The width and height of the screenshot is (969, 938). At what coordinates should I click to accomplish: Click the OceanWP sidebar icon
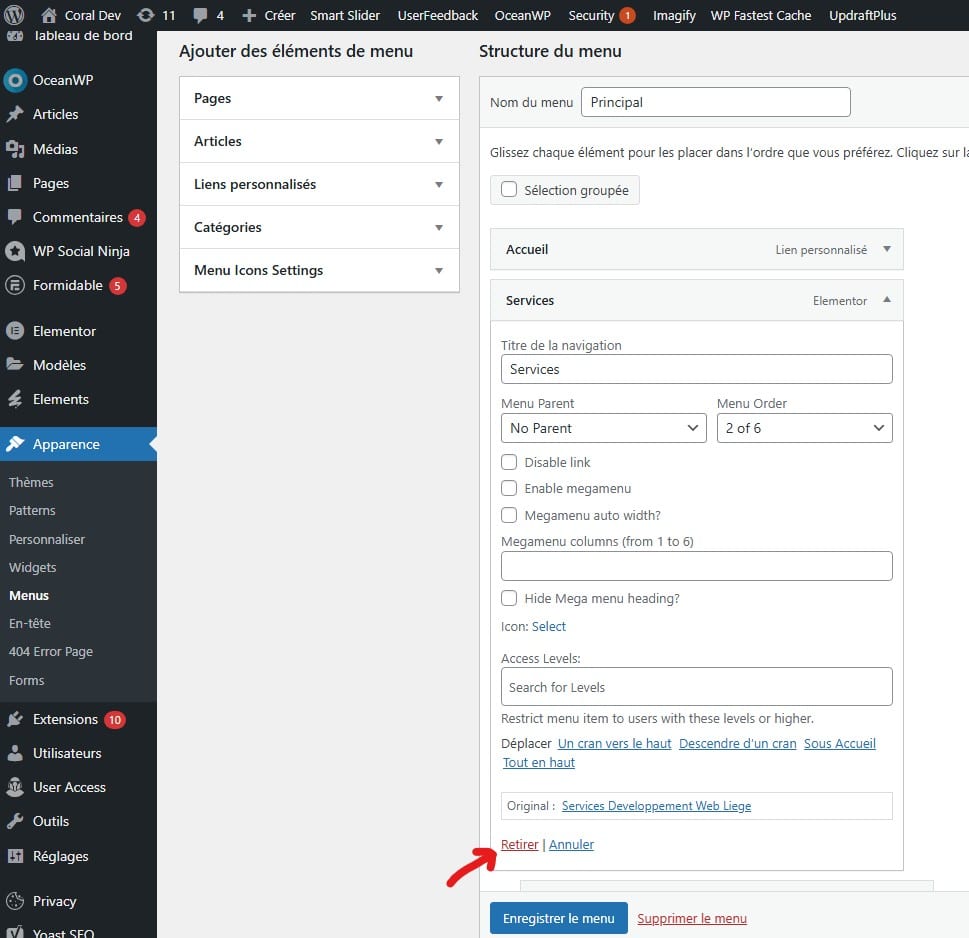(15, 80)
